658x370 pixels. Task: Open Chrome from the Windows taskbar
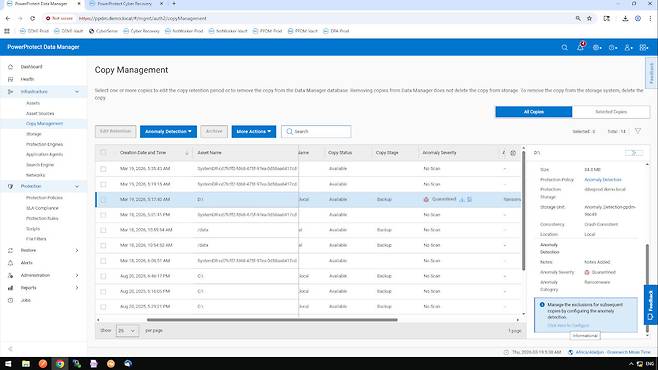coord(60,364)
